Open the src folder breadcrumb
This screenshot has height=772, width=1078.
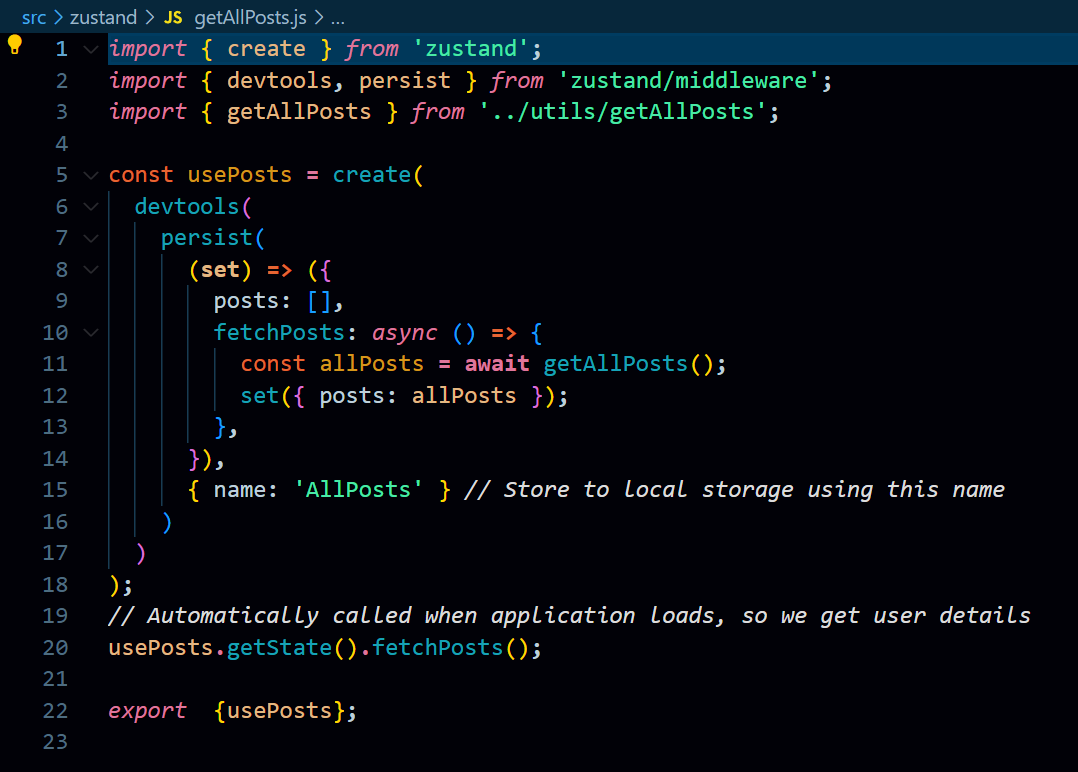click(x=34, y=17)
